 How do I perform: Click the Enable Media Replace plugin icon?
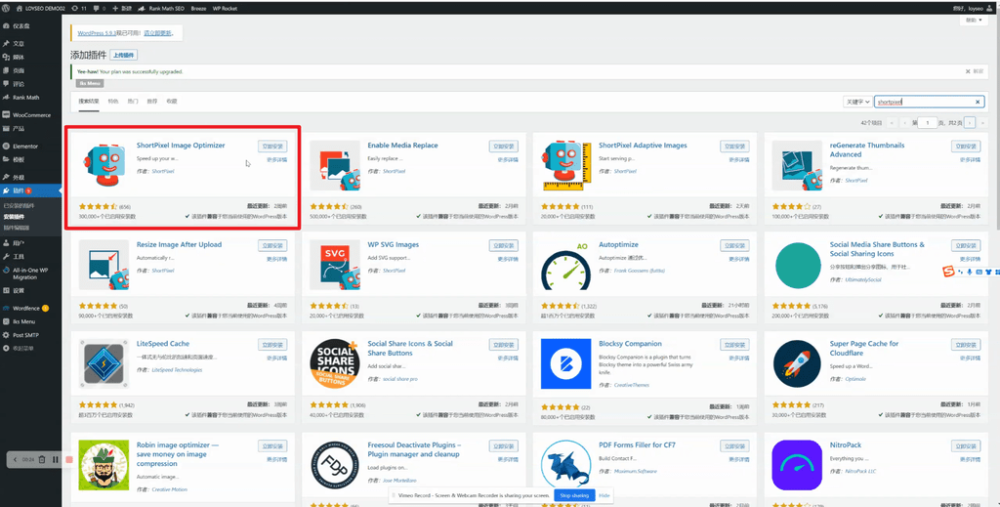335,166
